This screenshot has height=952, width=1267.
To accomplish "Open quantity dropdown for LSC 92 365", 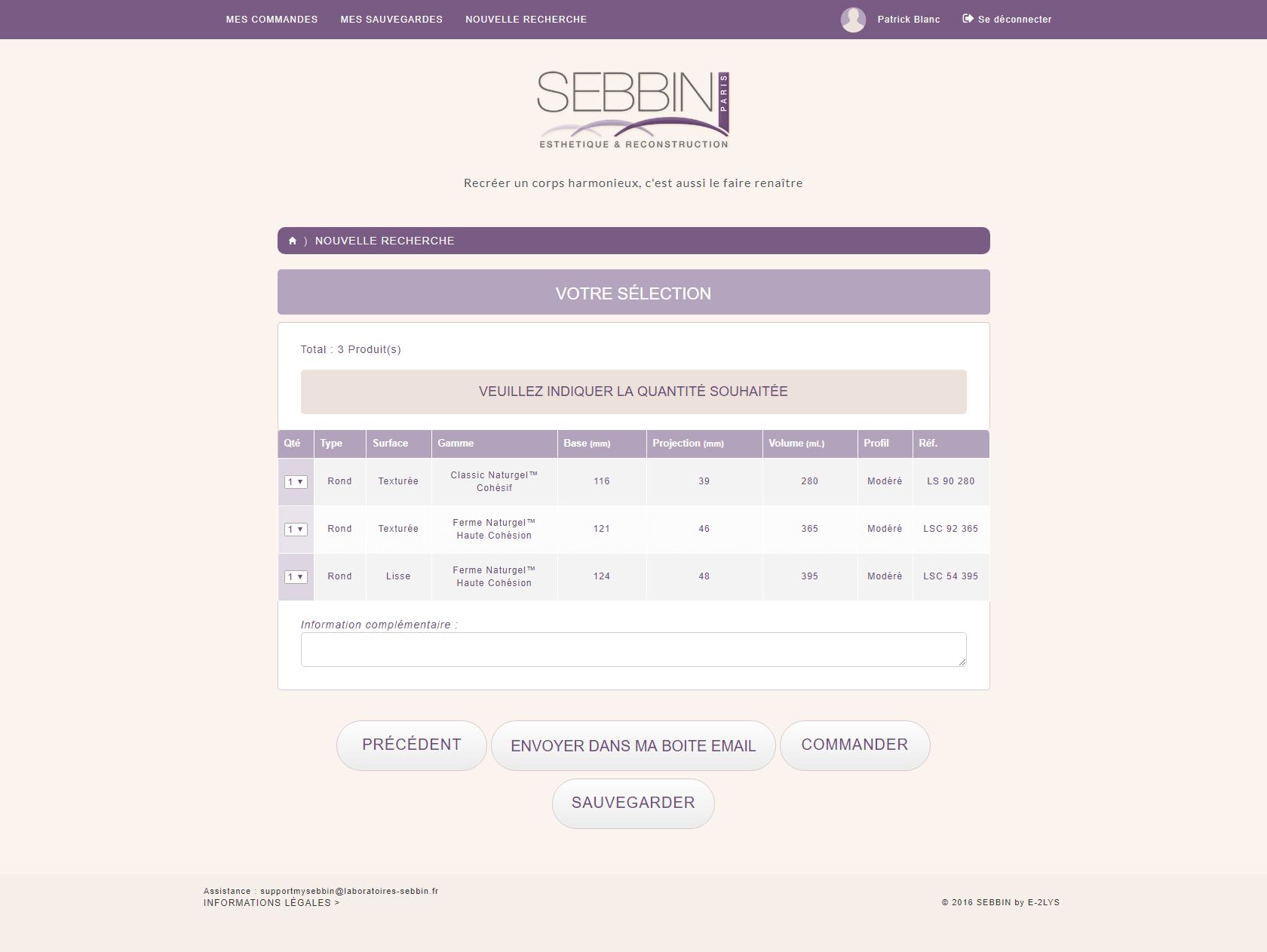I will 296,529.
